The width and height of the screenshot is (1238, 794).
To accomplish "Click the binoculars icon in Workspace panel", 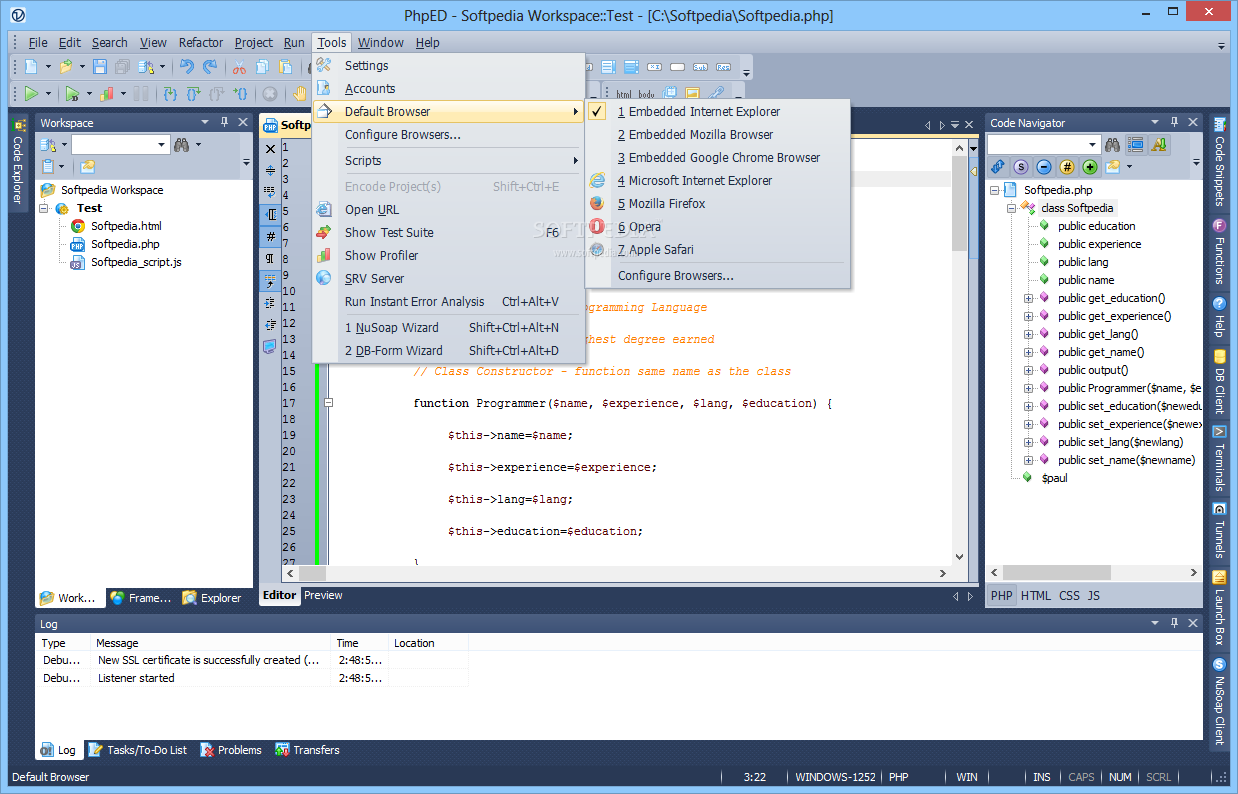I will (181, 145).
